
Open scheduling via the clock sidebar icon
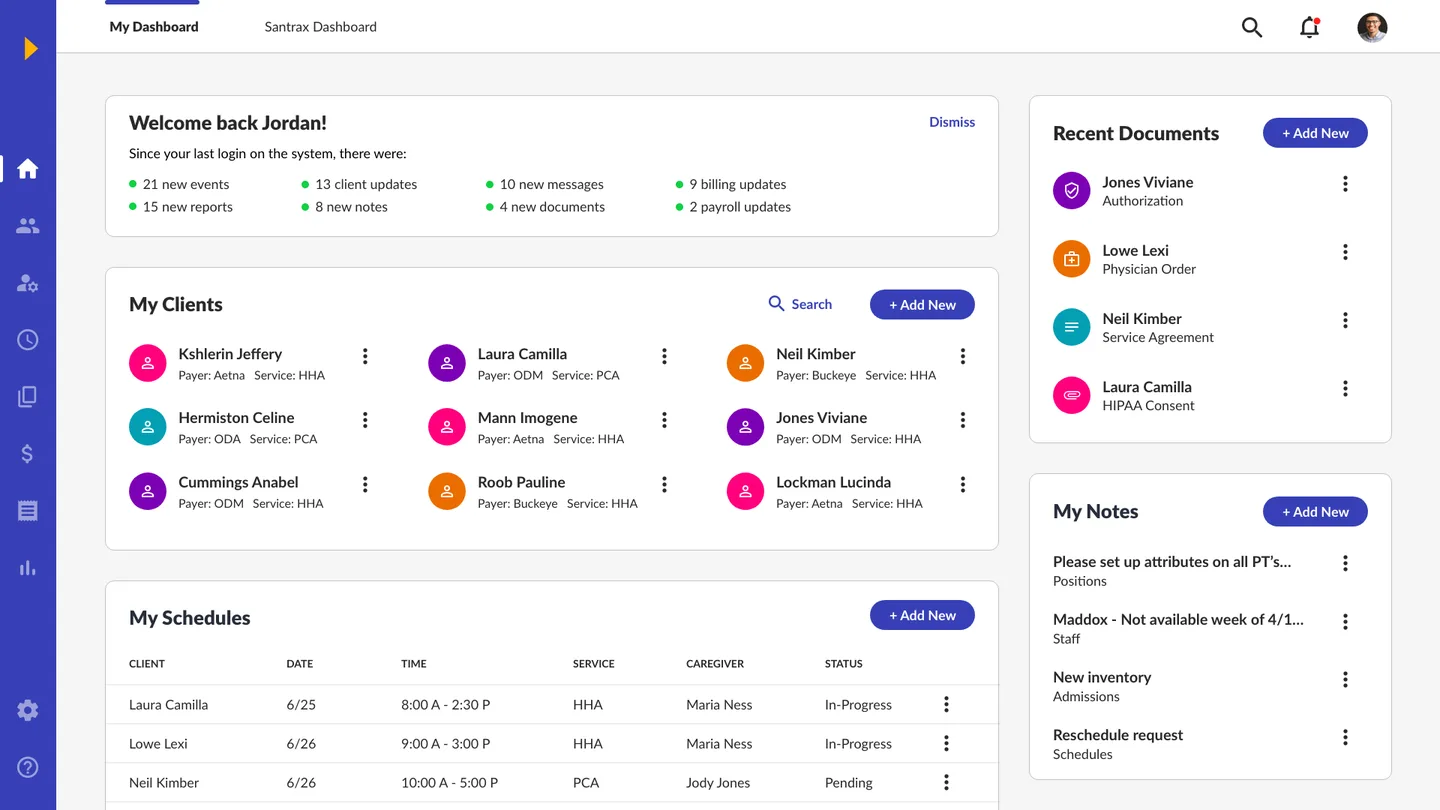pos(27,339)
